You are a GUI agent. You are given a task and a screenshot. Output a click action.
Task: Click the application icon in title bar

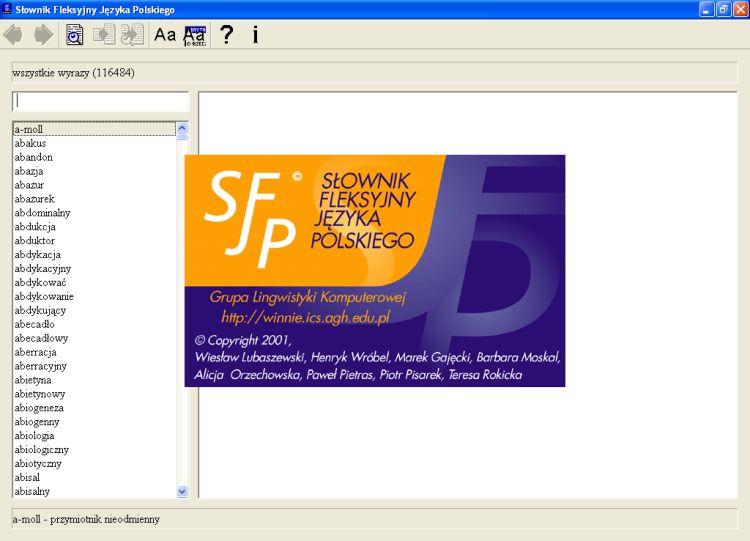click(x=7, y=9)
